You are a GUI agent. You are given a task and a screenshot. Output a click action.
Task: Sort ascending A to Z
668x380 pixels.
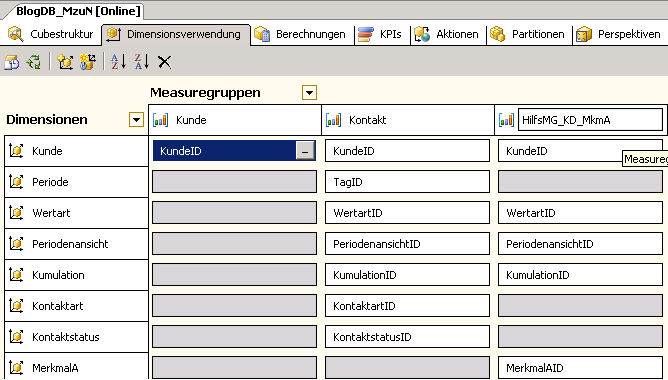(x=118, y=62)
